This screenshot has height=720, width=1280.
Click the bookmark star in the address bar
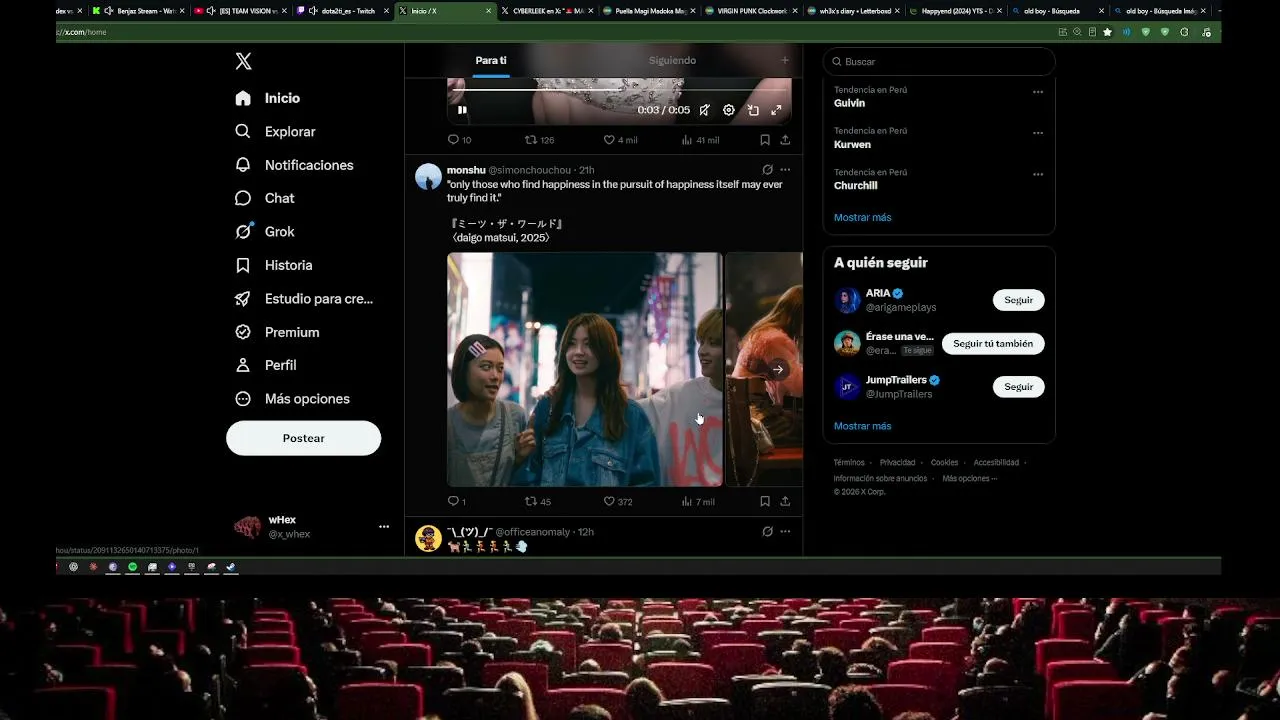pos(1107,32)
